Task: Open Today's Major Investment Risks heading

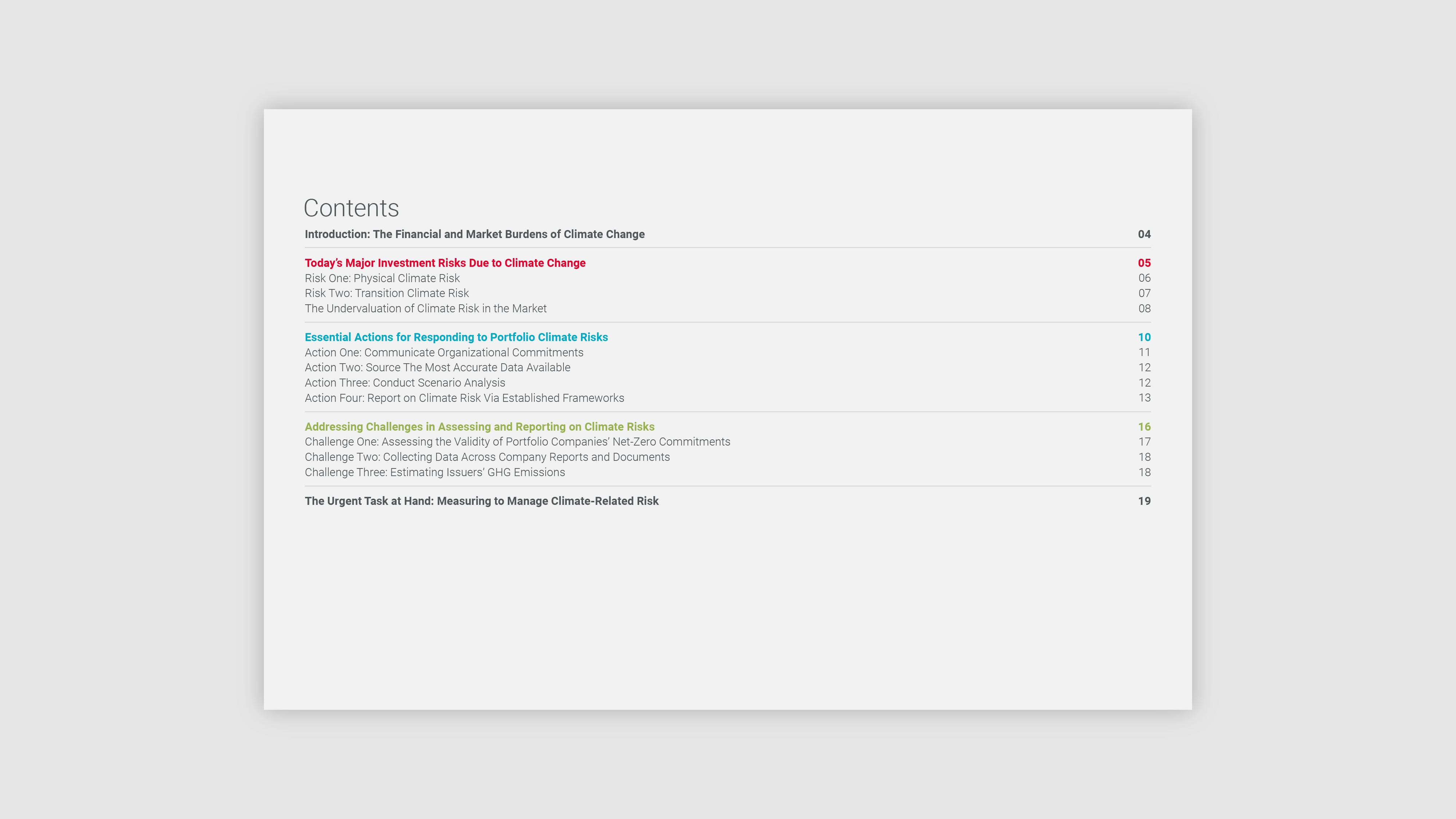Action: point(445,263)
